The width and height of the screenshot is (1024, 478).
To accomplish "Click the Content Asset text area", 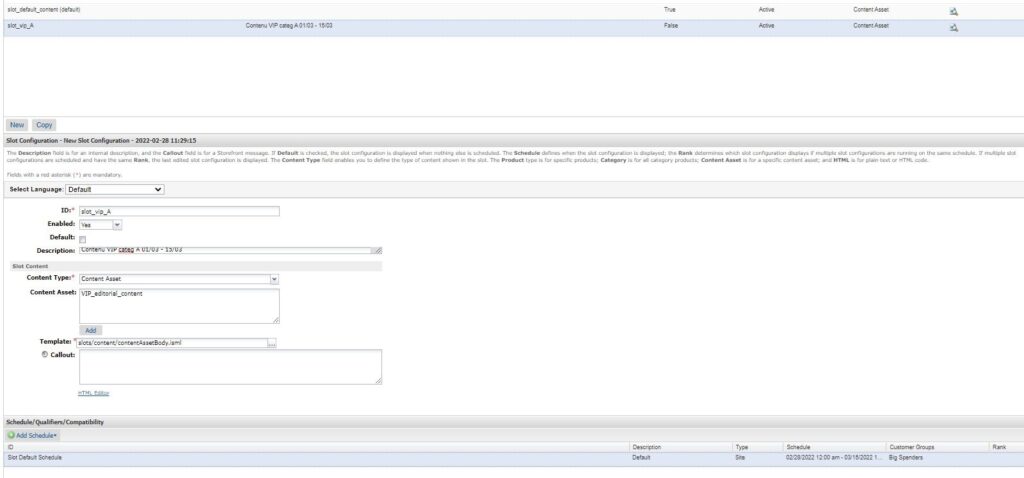I will (x=179, y=306).
